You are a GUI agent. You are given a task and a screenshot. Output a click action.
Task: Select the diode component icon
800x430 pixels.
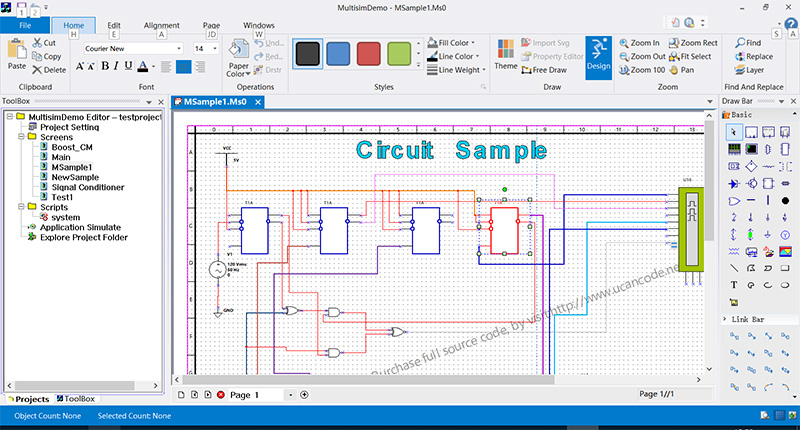734,183
